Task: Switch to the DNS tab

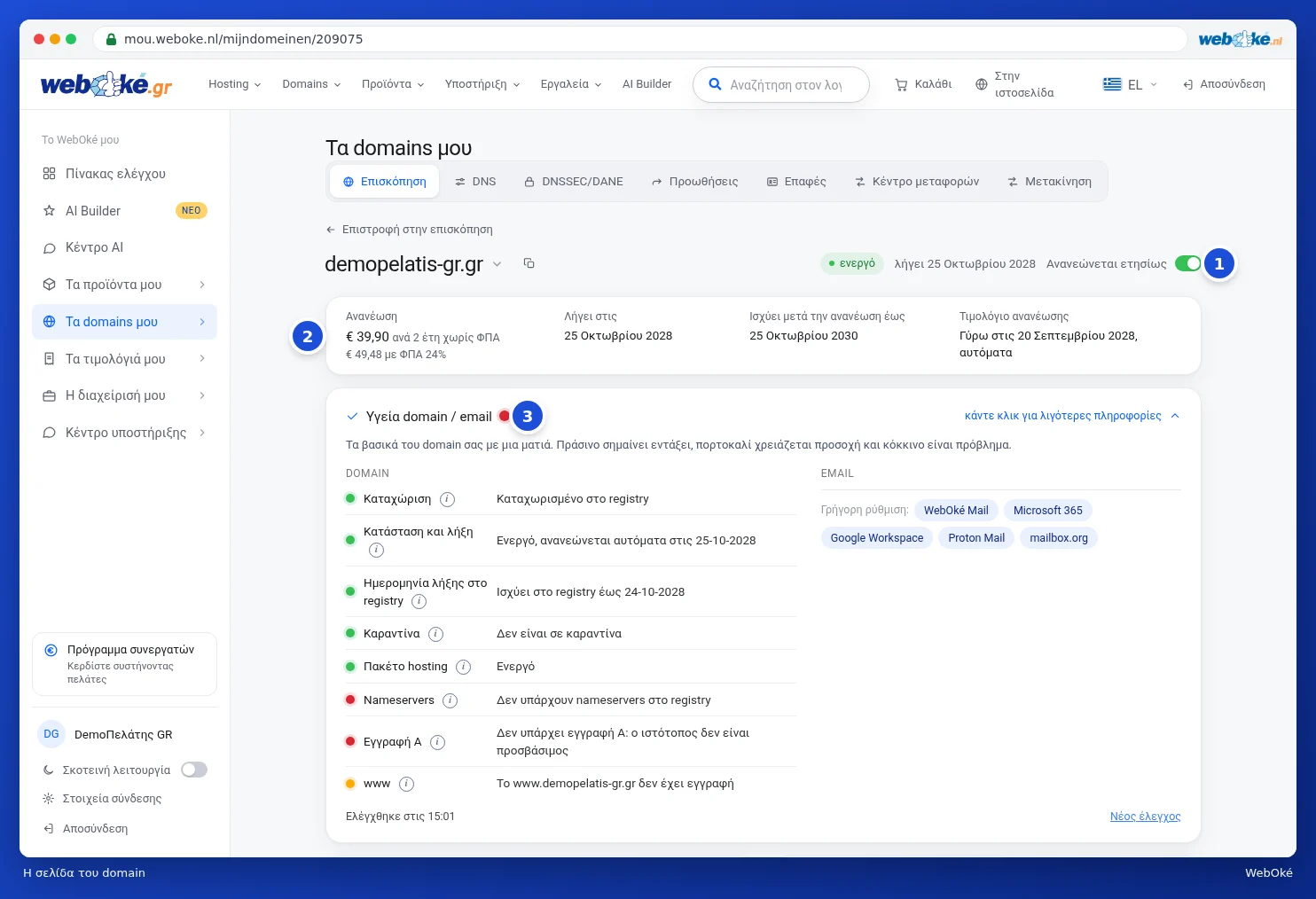Action: [475, 182]
